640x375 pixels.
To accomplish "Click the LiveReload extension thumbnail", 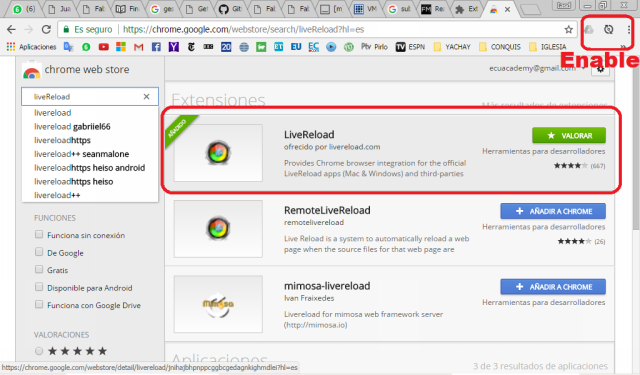I will (218, 153).
